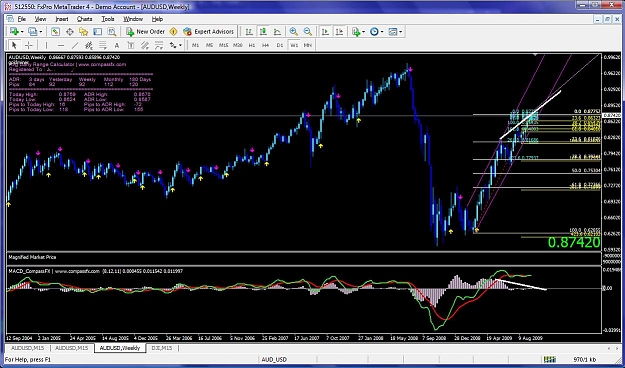Expand the New Chart dropdown arrow
Image resolution: width=625 pixels, height=368 pixels.
[x=21, y=31]
